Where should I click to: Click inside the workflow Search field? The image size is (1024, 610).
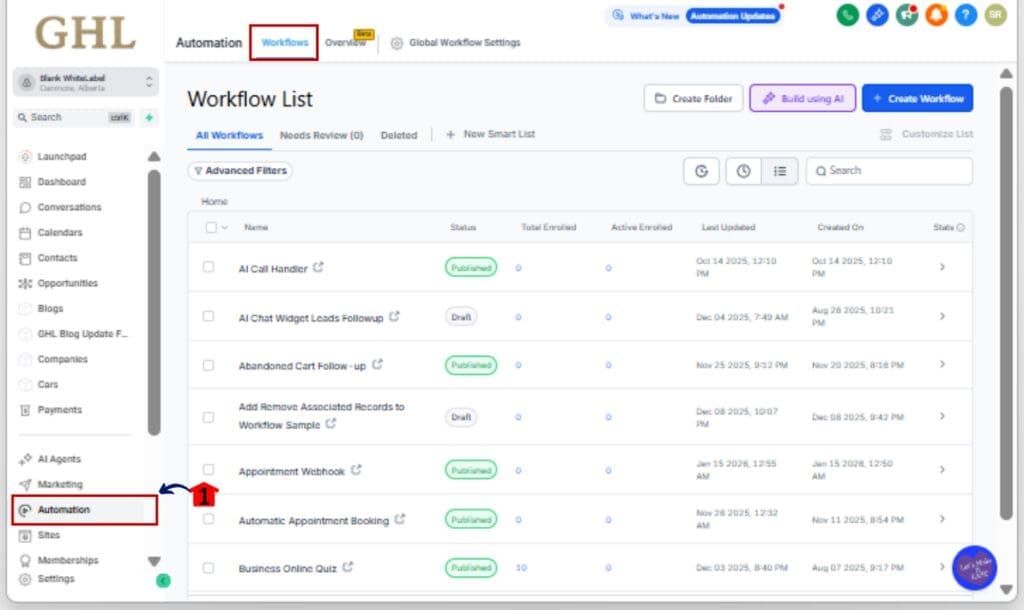point(888,170)
